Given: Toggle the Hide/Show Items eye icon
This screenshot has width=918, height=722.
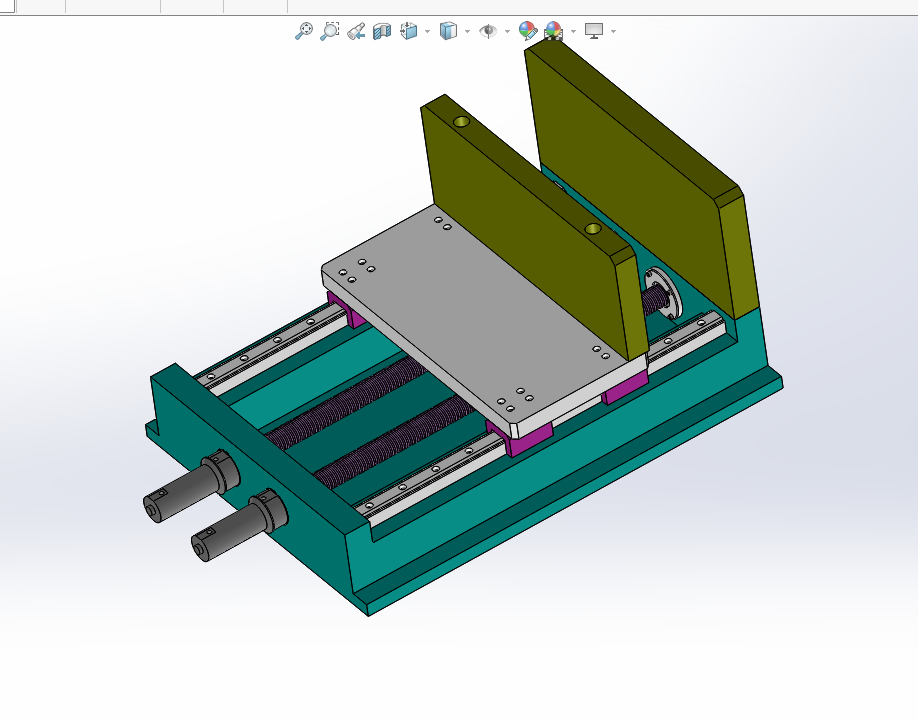Looking at the screenshot, I should 488,30.
